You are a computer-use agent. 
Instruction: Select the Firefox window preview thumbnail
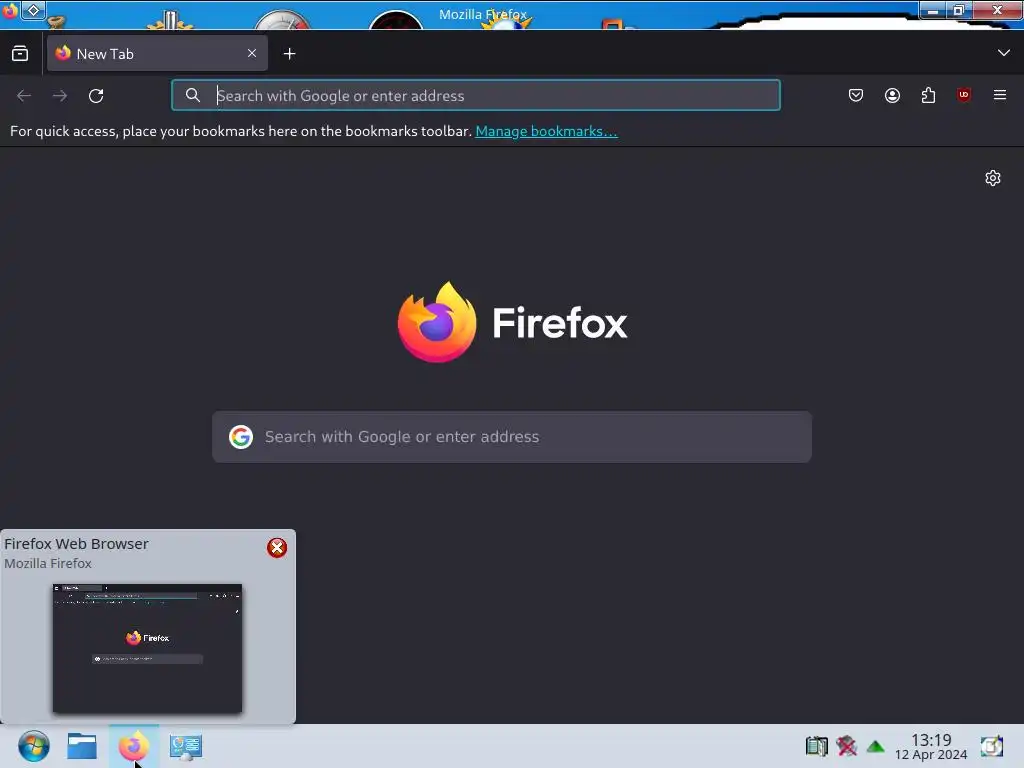click(147, 648)
